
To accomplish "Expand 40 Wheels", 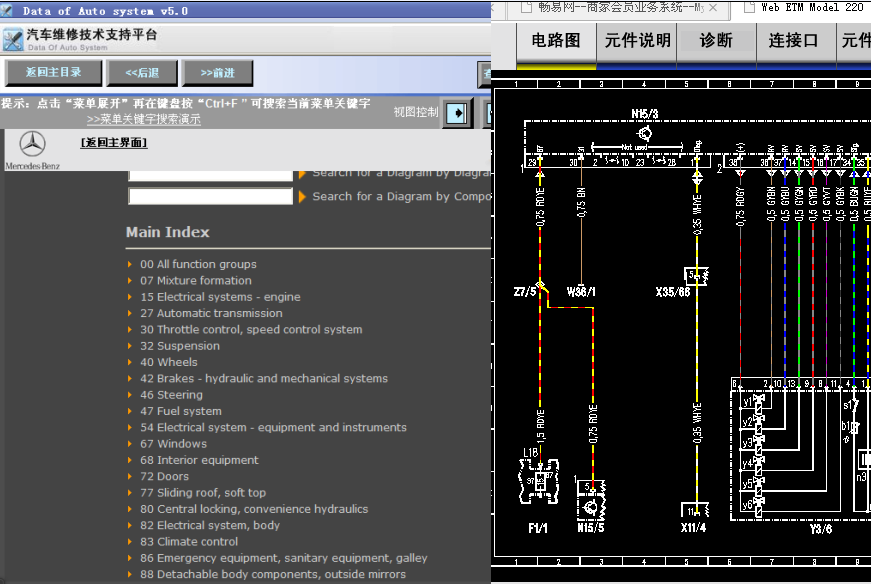I will [x=168, y=362].
